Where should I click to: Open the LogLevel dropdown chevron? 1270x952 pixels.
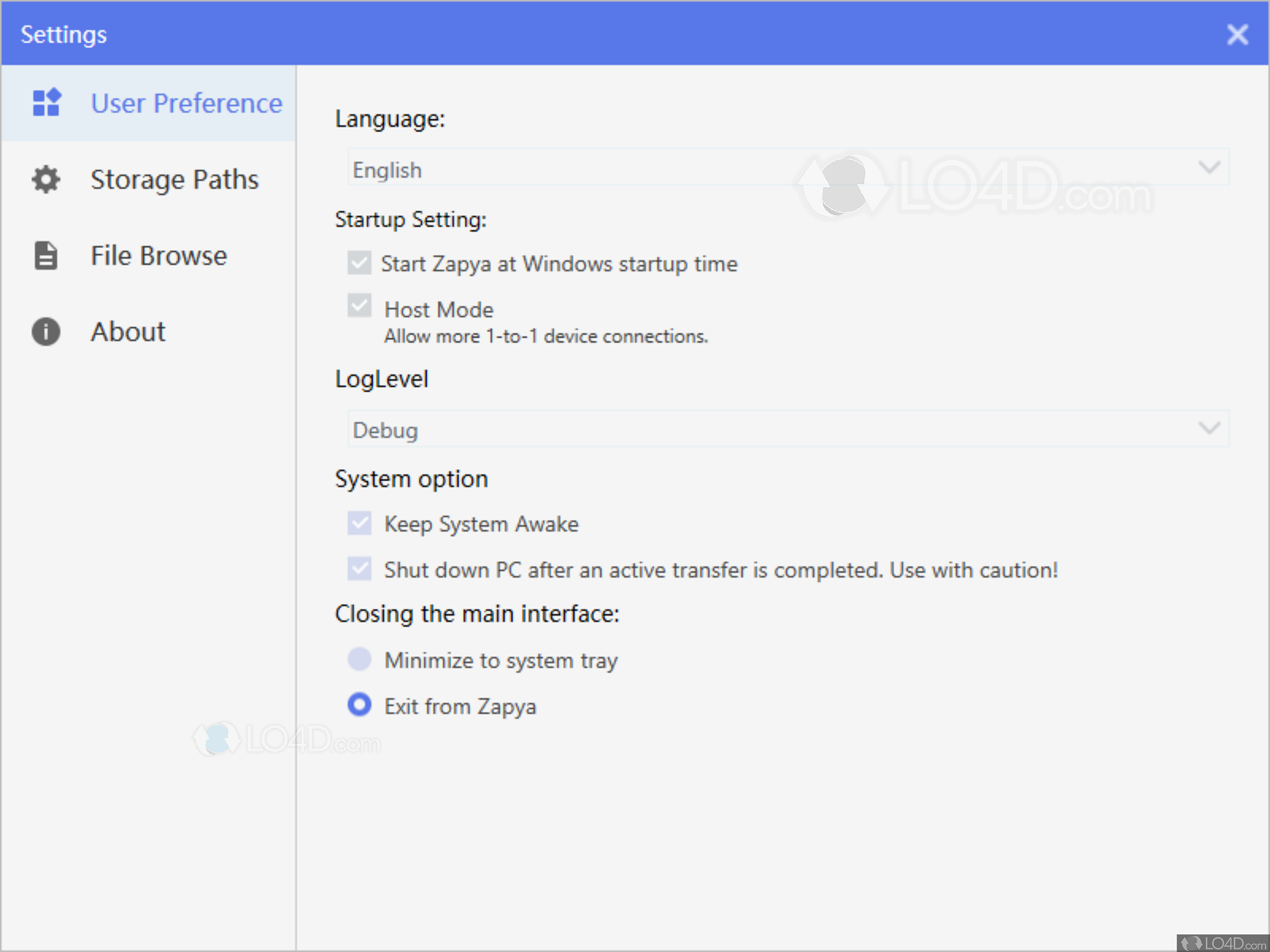point(1209,428)
